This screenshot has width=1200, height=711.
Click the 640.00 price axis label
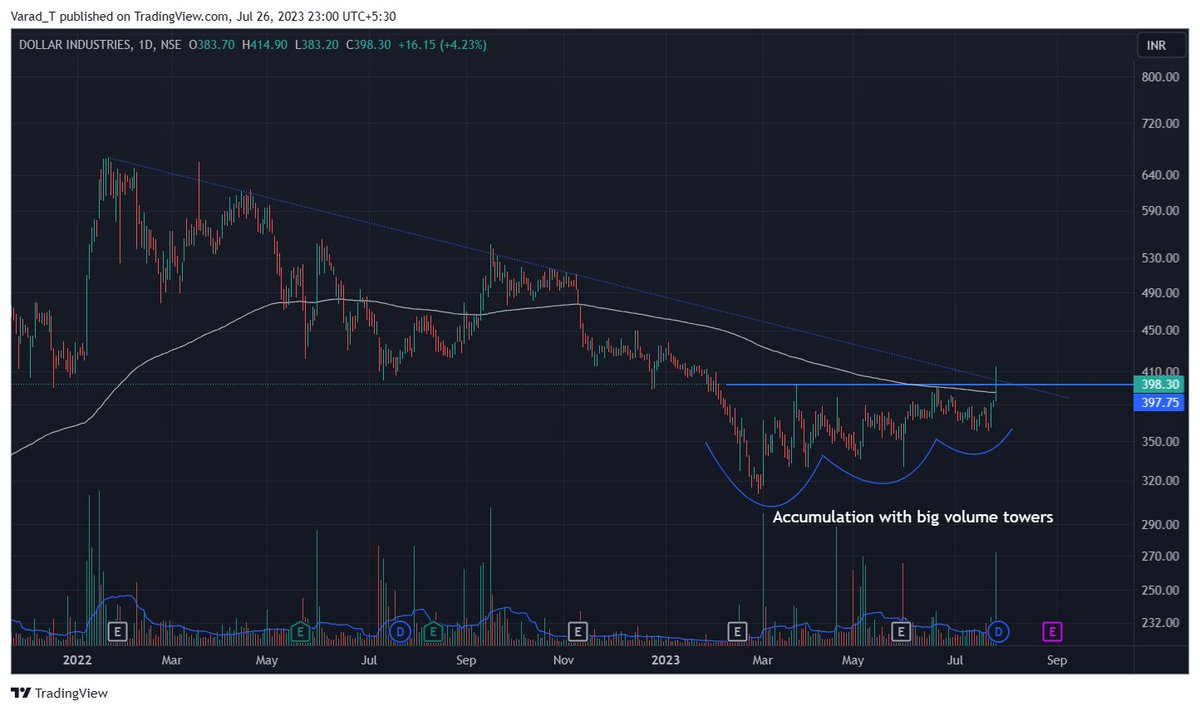(x=1161, y=175)
